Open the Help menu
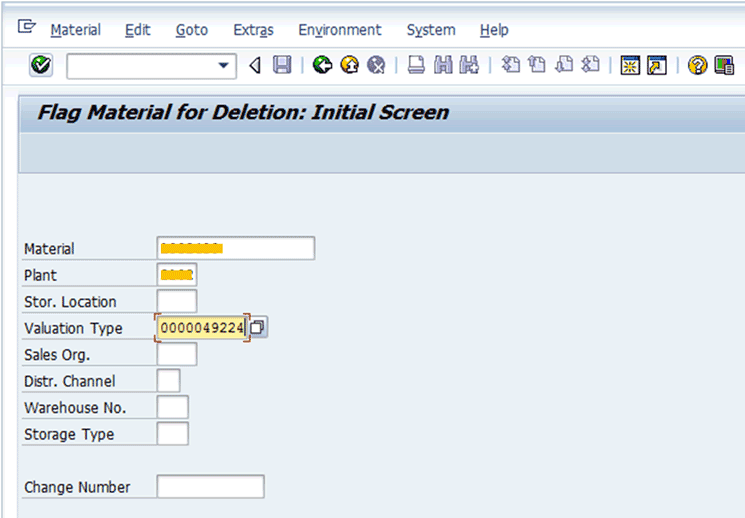The width and height of the screenshot is (745, 518). click(x=494, y=30)
